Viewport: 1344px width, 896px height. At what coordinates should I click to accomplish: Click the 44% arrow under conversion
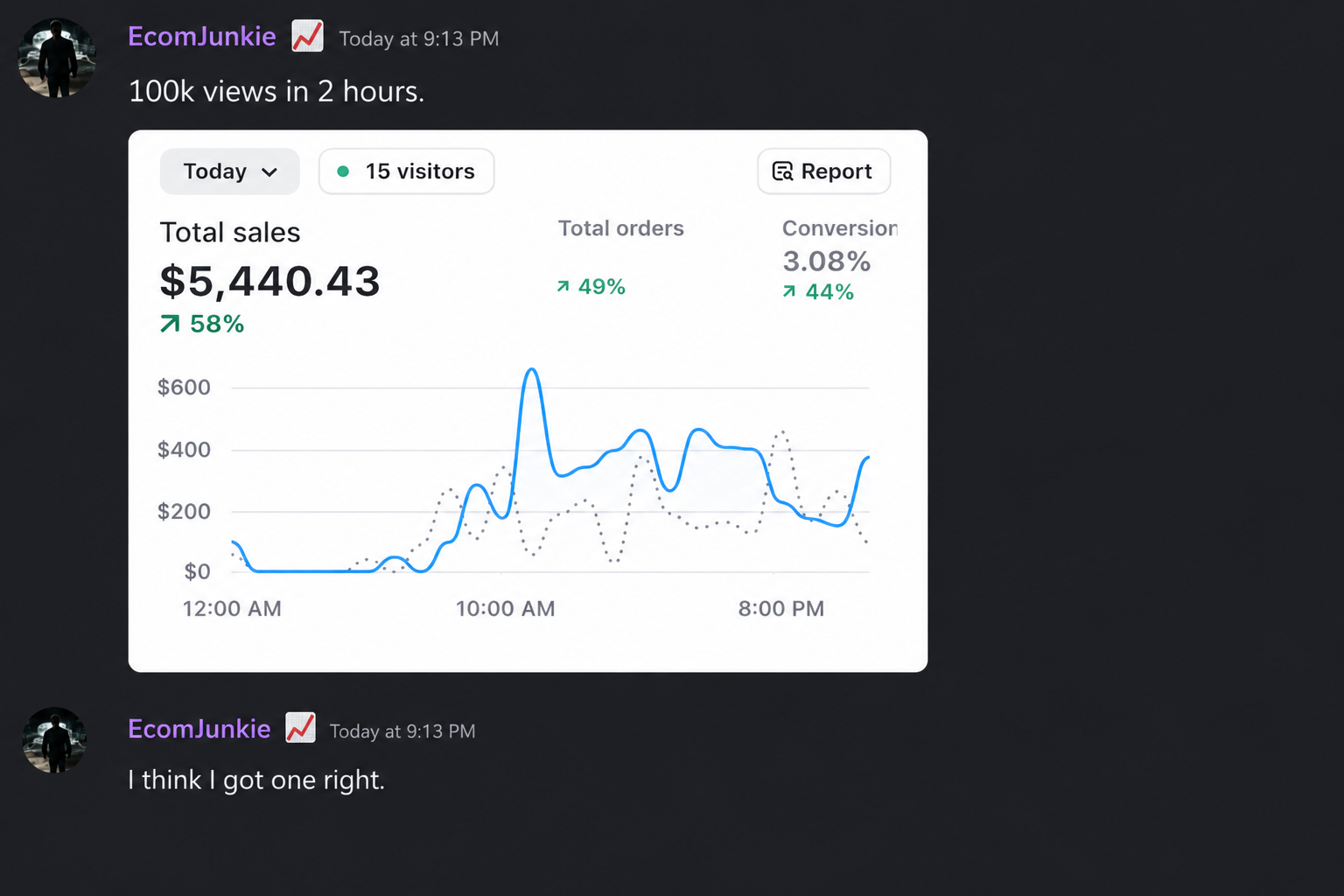tap(789, 291)
